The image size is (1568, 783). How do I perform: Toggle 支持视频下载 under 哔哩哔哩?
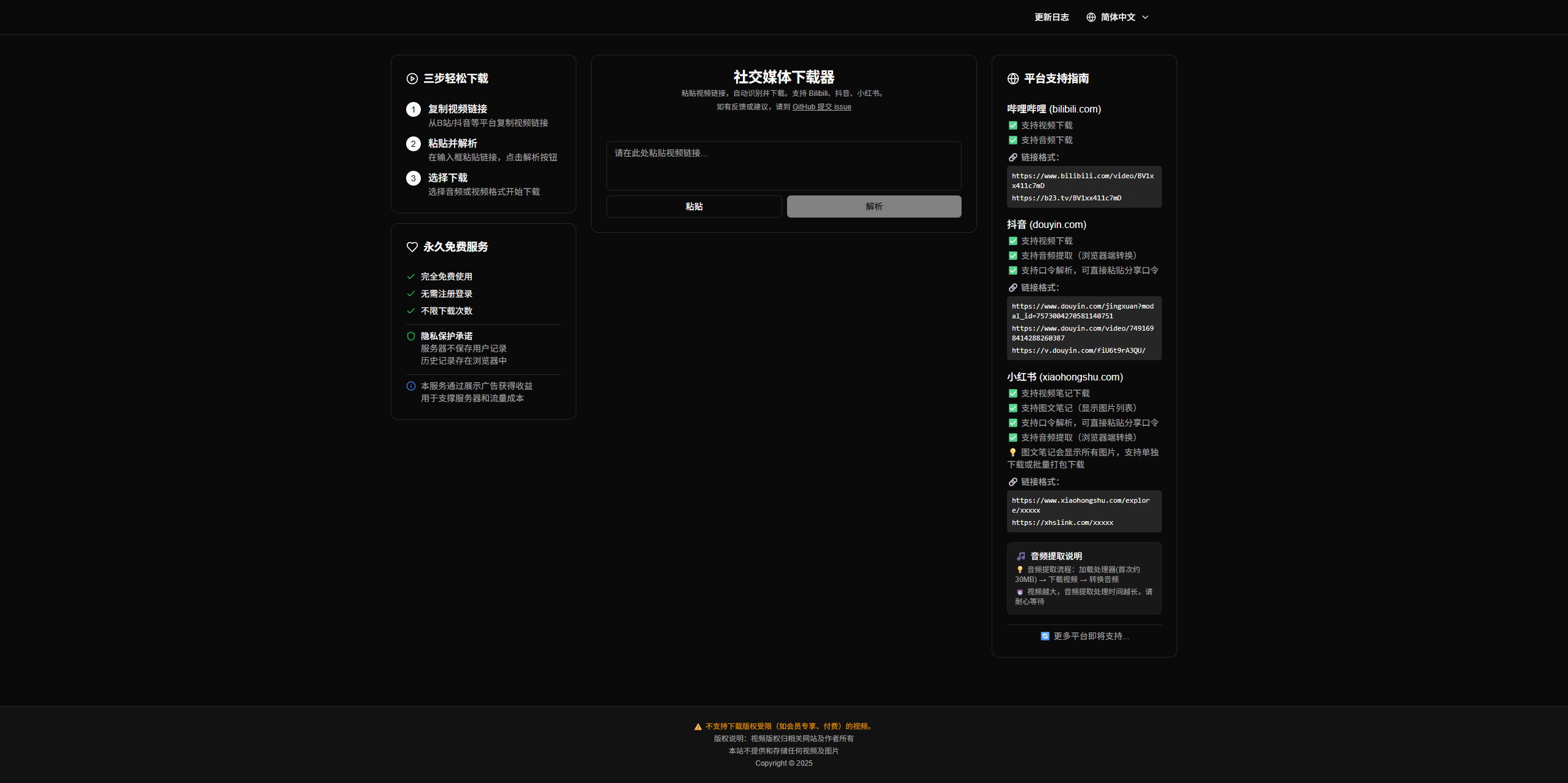pos(1013,125)
